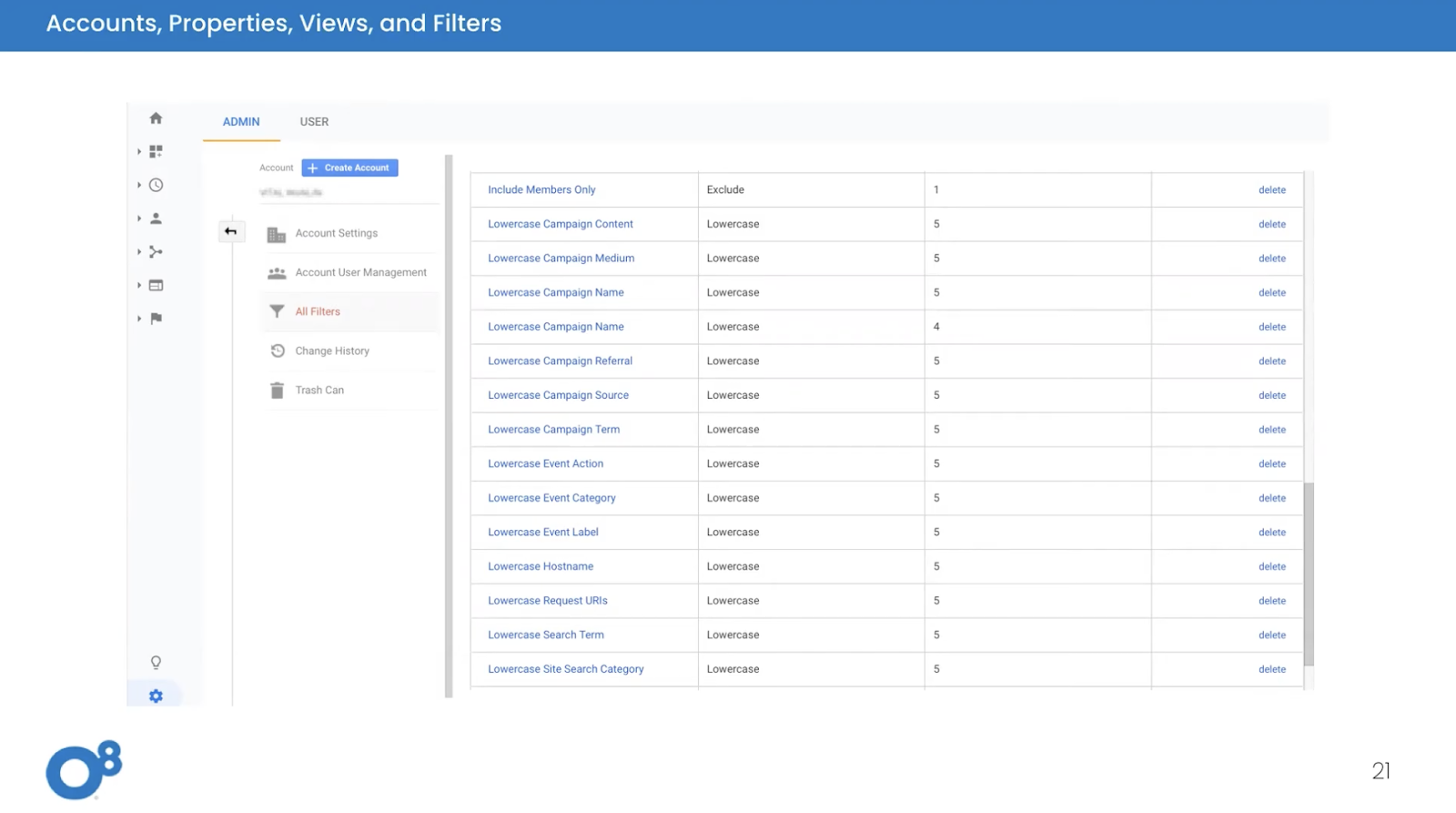Click the Admin gear icon
The height and width of the screenshot is (813, 1456).
point(156,696)
